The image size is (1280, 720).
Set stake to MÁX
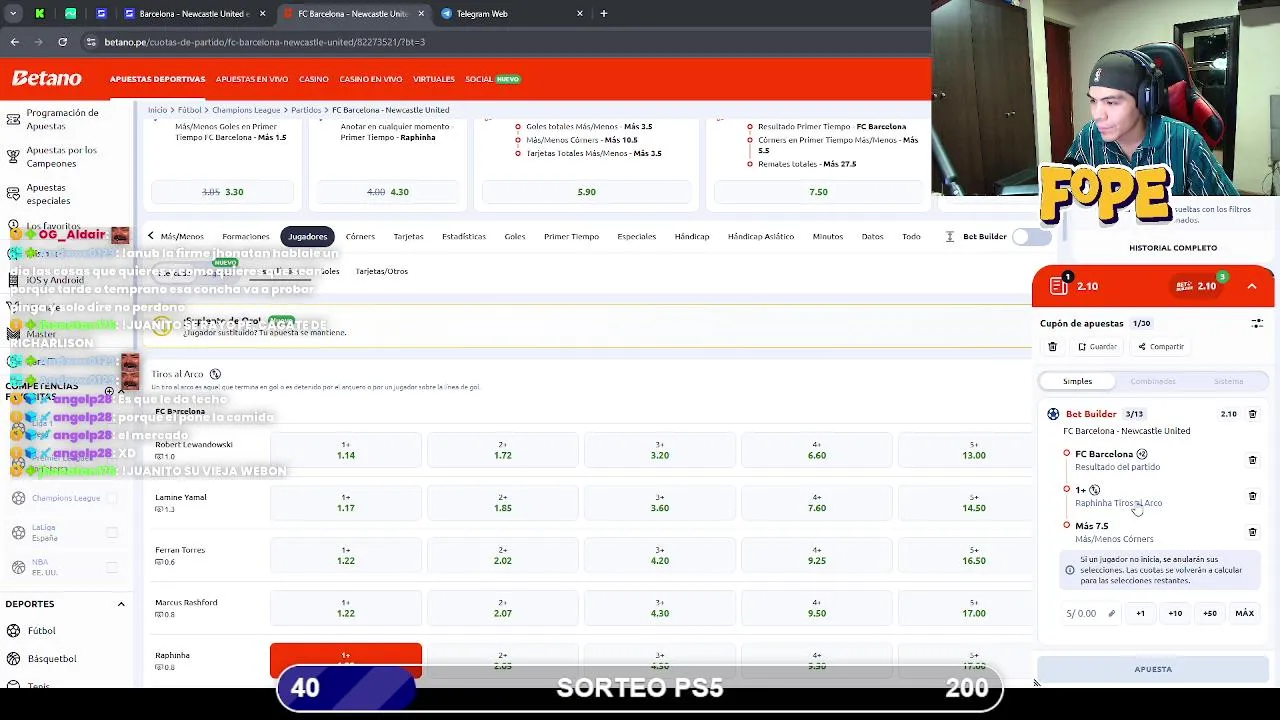point(1244,613)
